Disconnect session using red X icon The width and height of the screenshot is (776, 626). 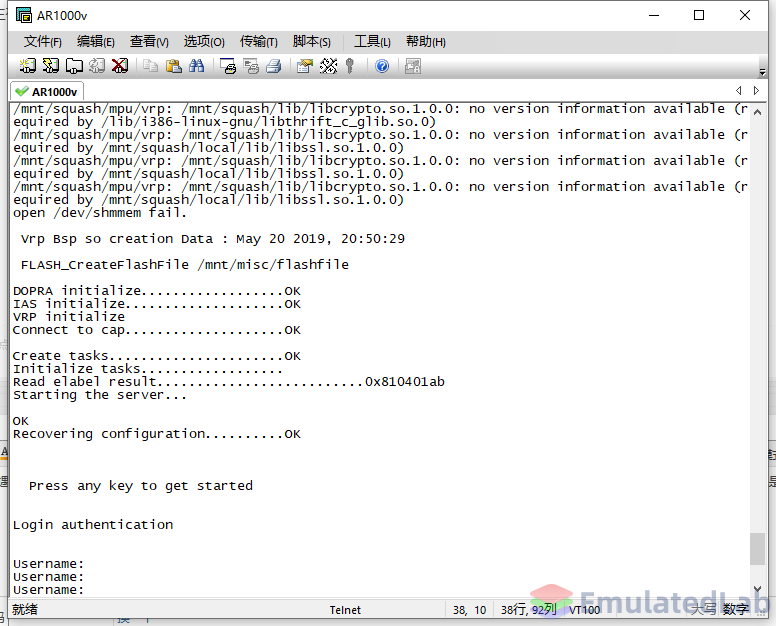120,66
